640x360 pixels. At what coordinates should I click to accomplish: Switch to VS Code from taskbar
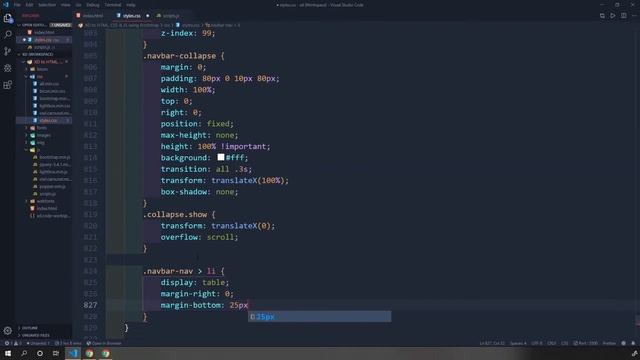pyautogui.click(x=73, y=353)
